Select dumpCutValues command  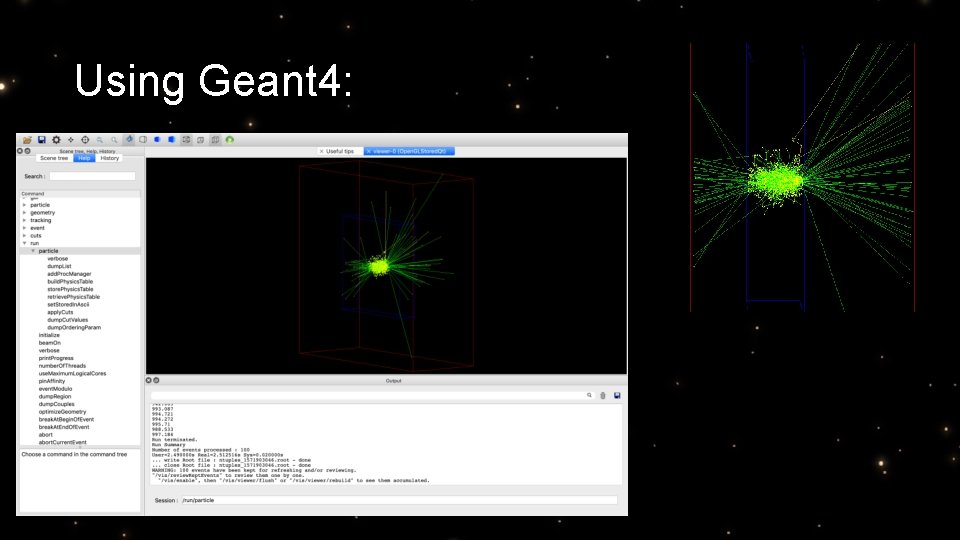67,320
